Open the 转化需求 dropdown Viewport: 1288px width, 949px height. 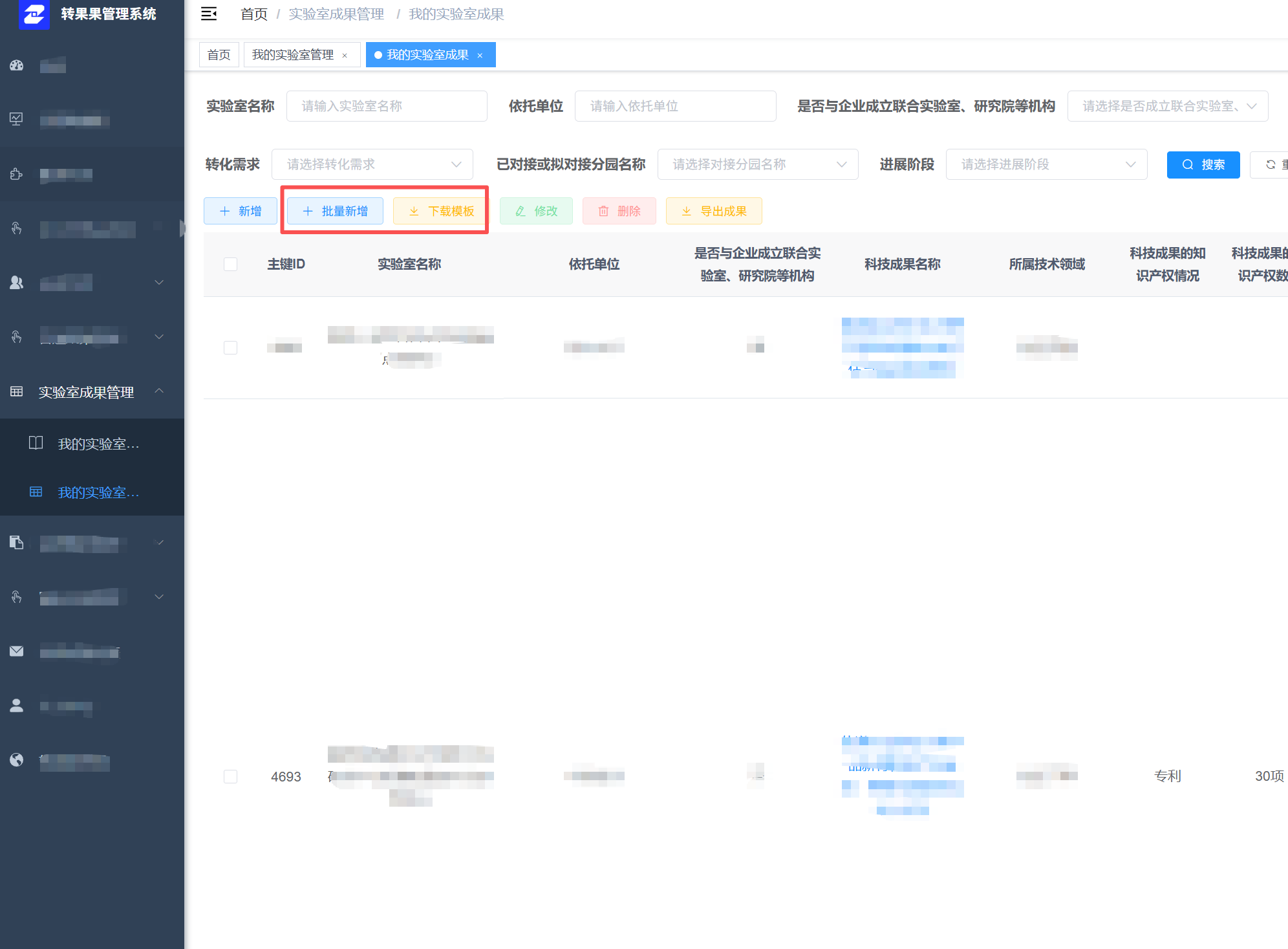(x=372, y=164)
